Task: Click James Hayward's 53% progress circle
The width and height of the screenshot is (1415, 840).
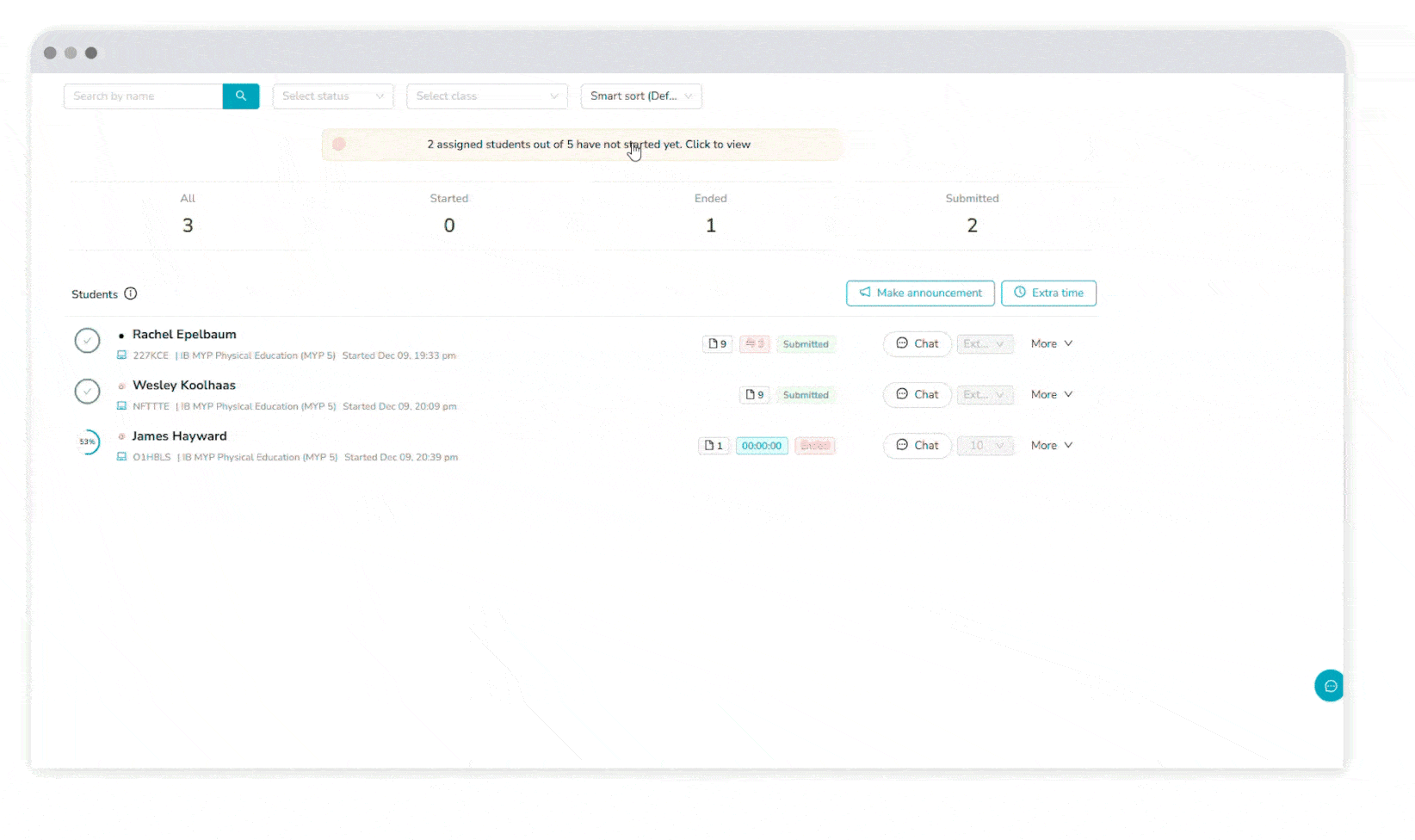Action: click(88, 442)
